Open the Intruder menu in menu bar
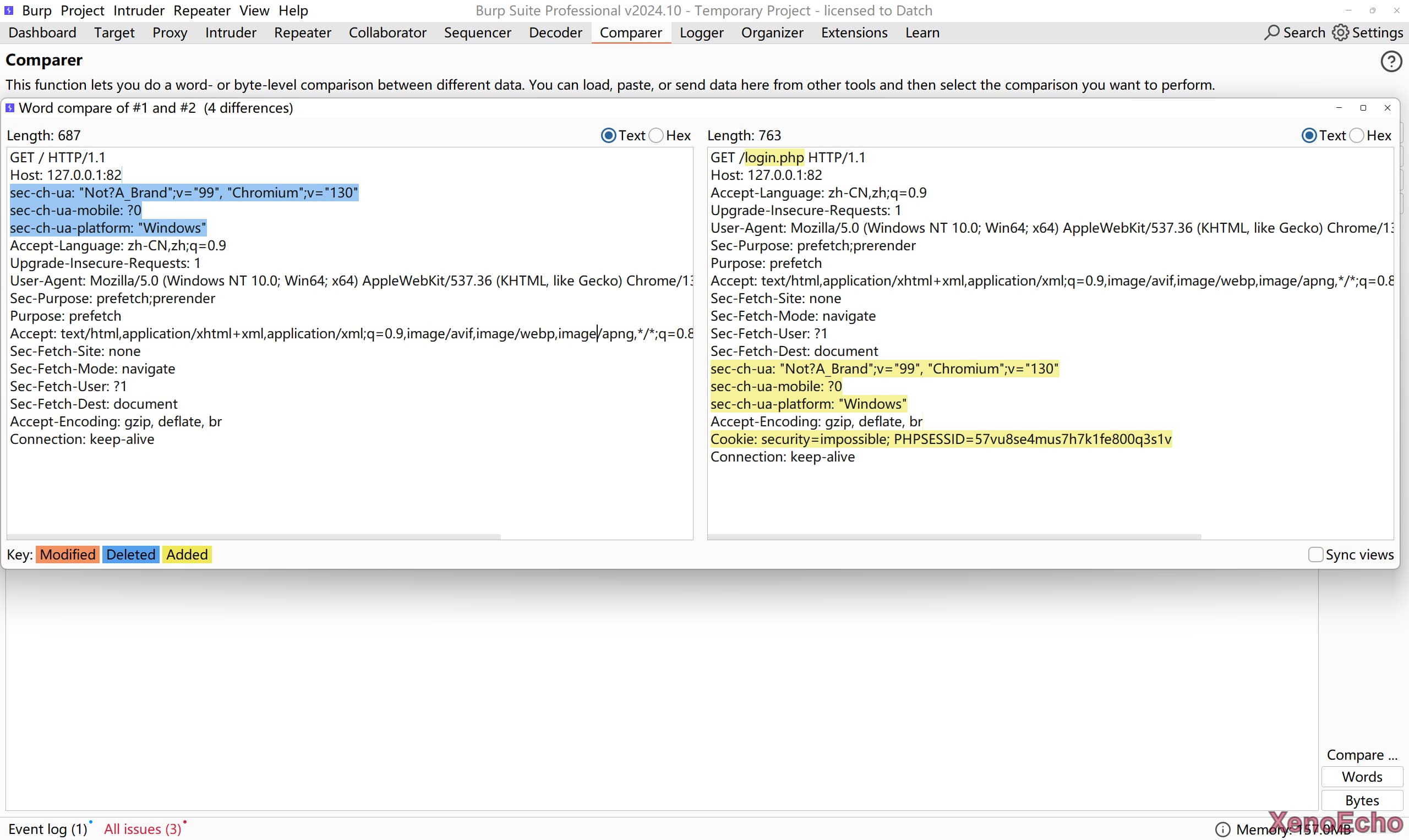Image resolution: width=1409 pixels, height=840 pixels. (x=138, y=10)
